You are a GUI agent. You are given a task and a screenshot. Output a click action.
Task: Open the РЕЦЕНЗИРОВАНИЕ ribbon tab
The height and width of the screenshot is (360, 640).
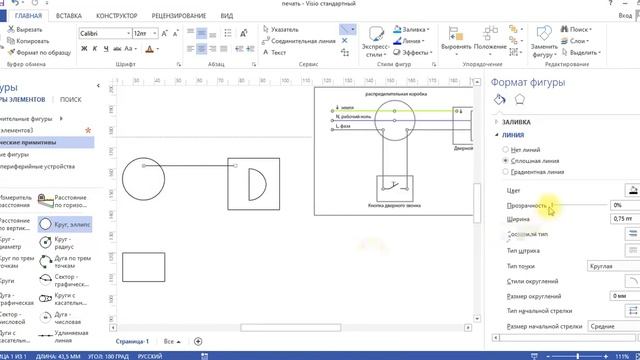point(179,16)
